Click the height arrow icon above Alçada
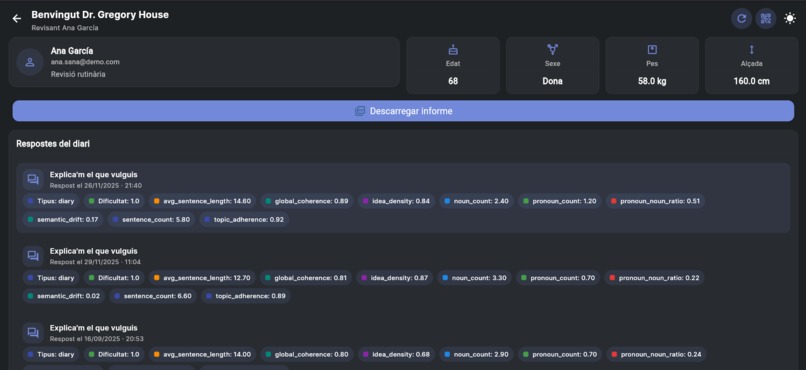 coord(752,50)
